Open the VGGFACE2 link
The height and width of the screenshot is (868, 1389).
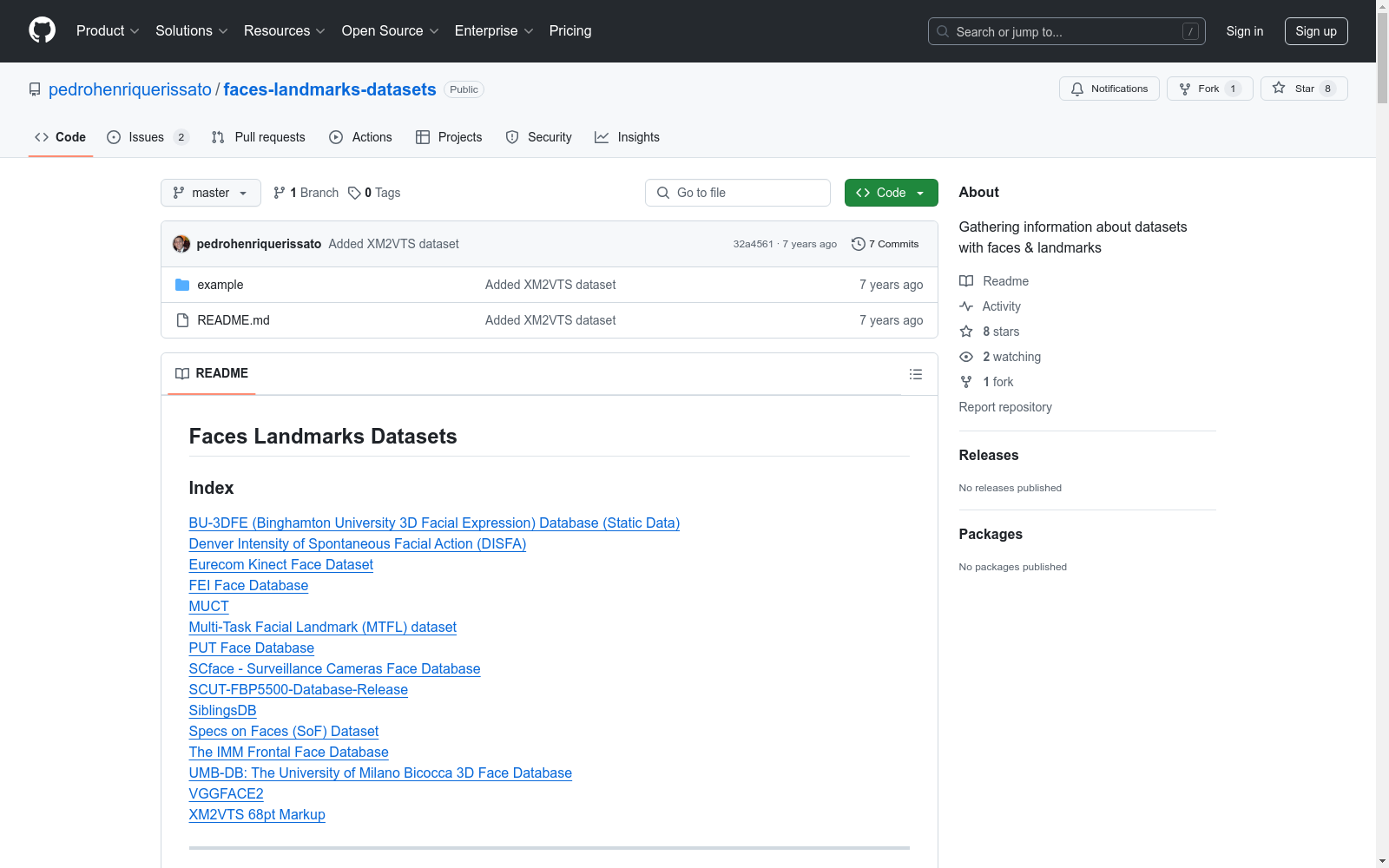click(x=227, y=793)
